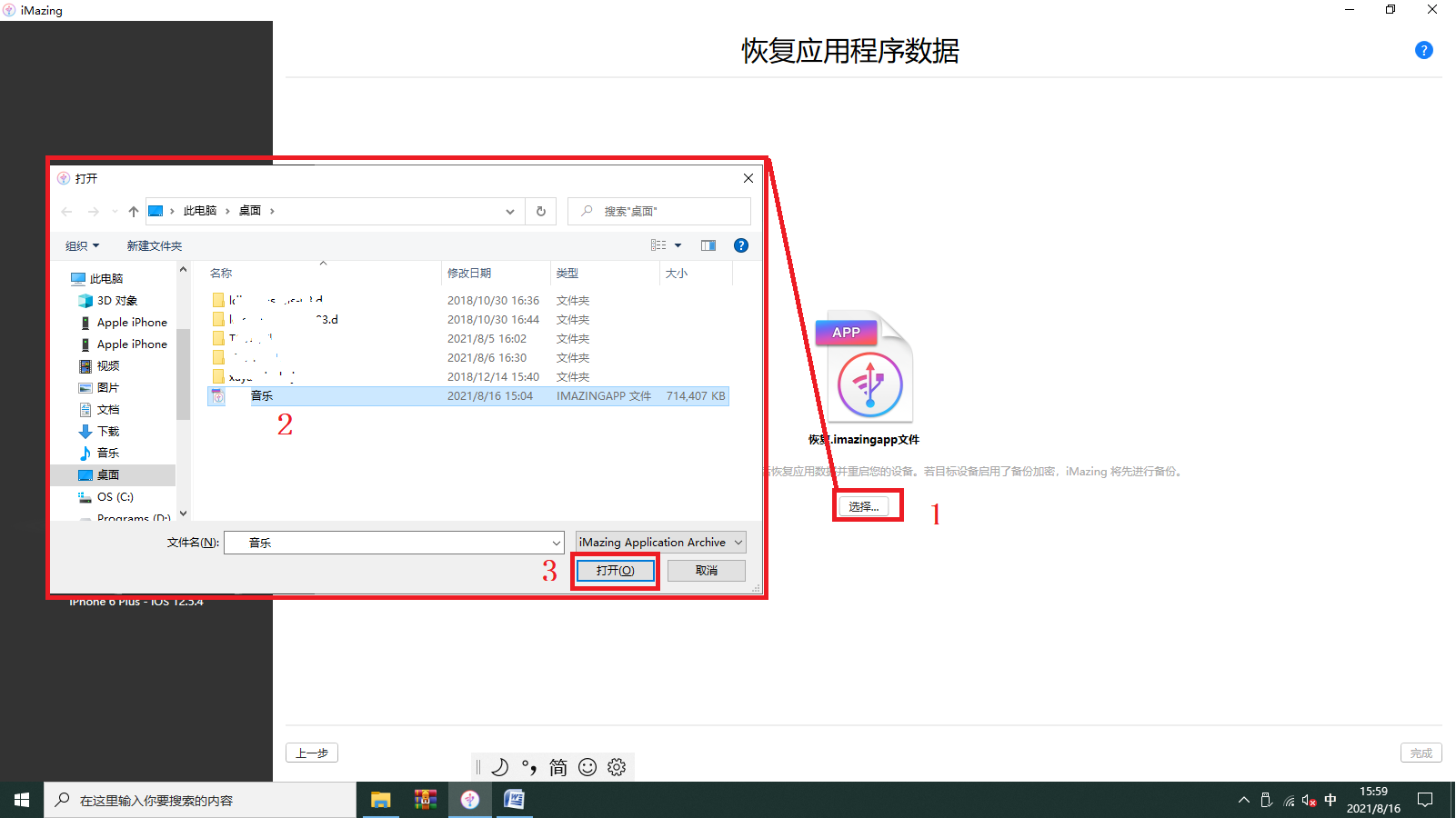The image size is (1456, 818).
Task: Select 视频 in navigation tree
Action: point(108,365)
